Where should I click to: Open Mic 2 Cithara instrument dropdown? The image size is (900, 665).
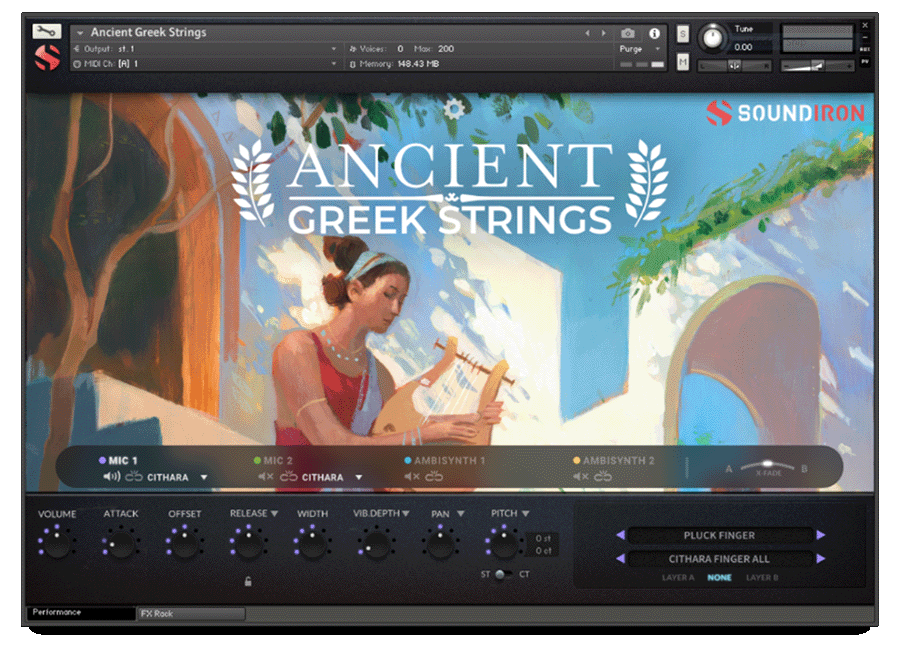[x=359, y=477]
